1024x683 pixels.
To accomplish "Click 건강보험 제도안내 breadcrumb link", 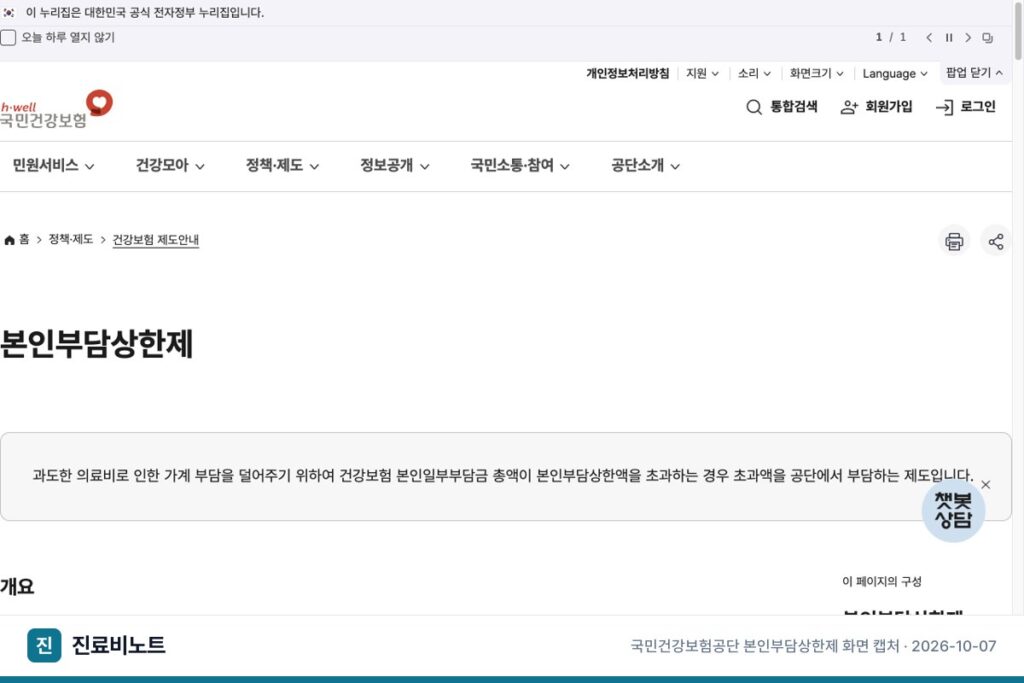I will (x=155, y=240).
